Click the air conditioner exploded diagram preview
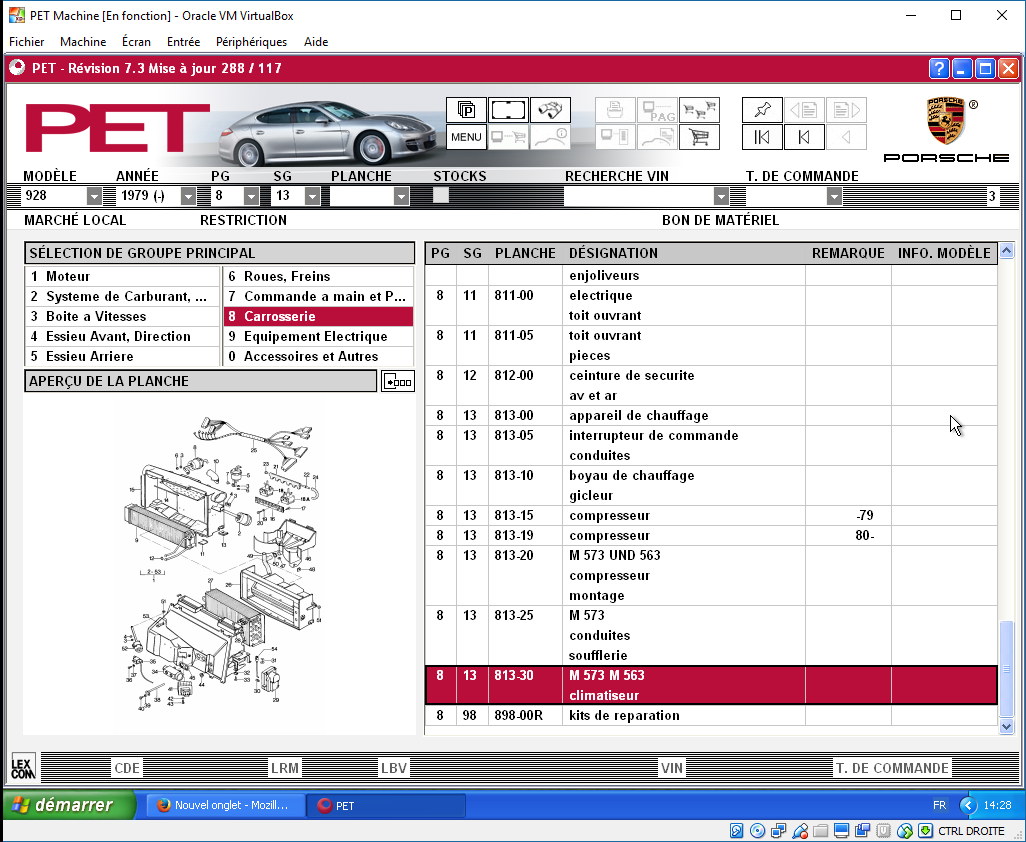This screenshot has width=1026, height=842. tap(222, 563)
